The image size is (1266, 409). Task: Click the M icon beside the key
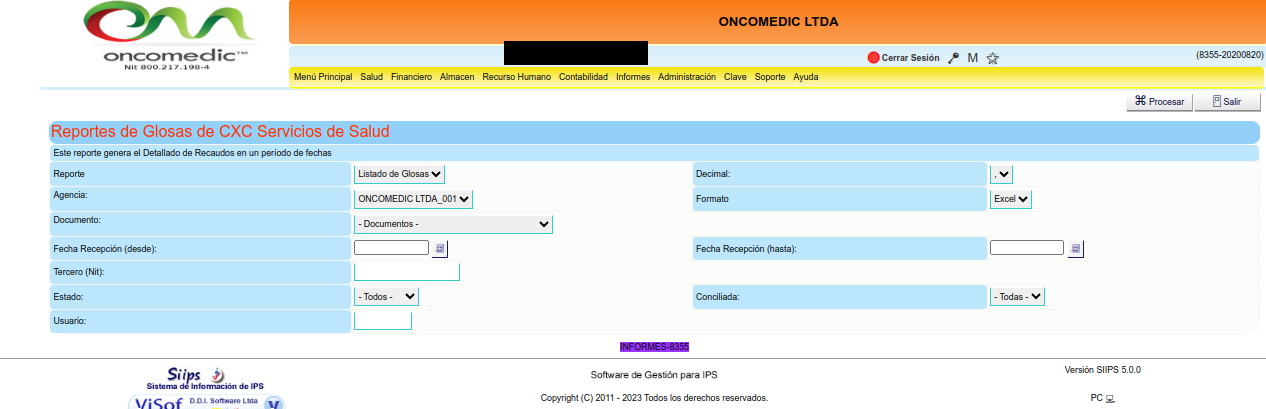tap(972, 58)
